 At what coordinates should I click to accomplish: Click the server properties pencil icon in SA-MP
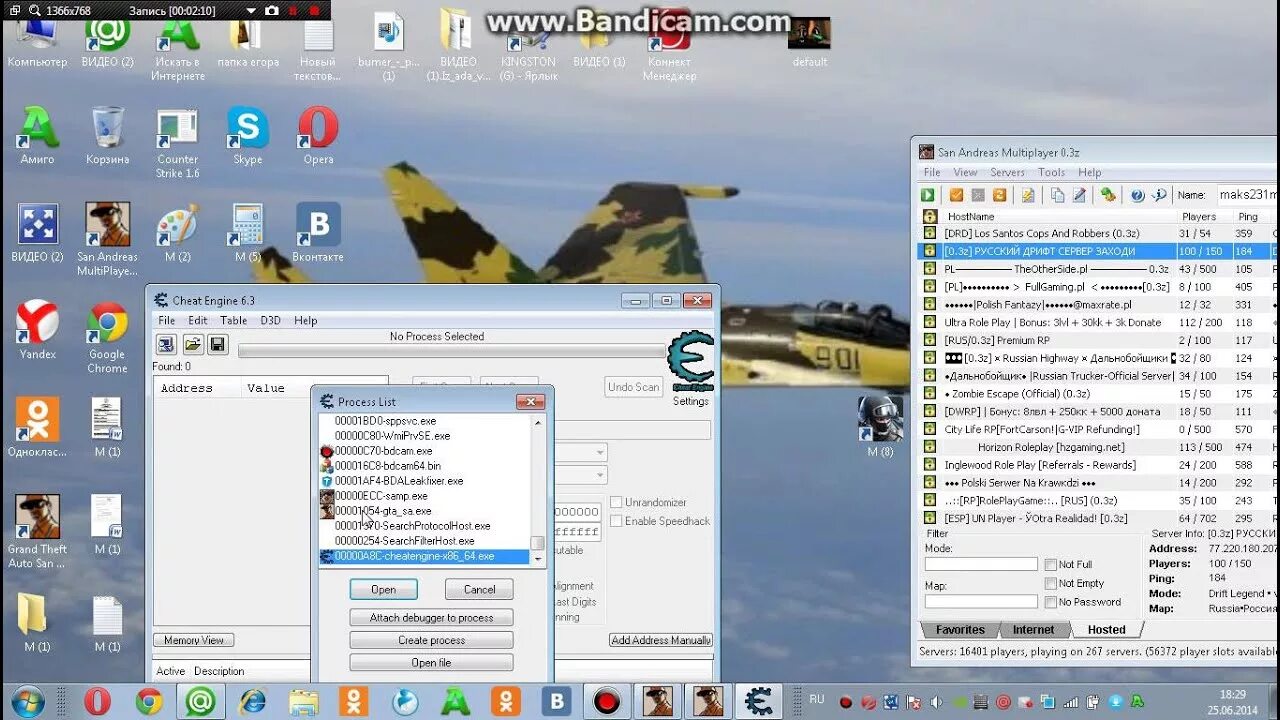pos(1080,195)
